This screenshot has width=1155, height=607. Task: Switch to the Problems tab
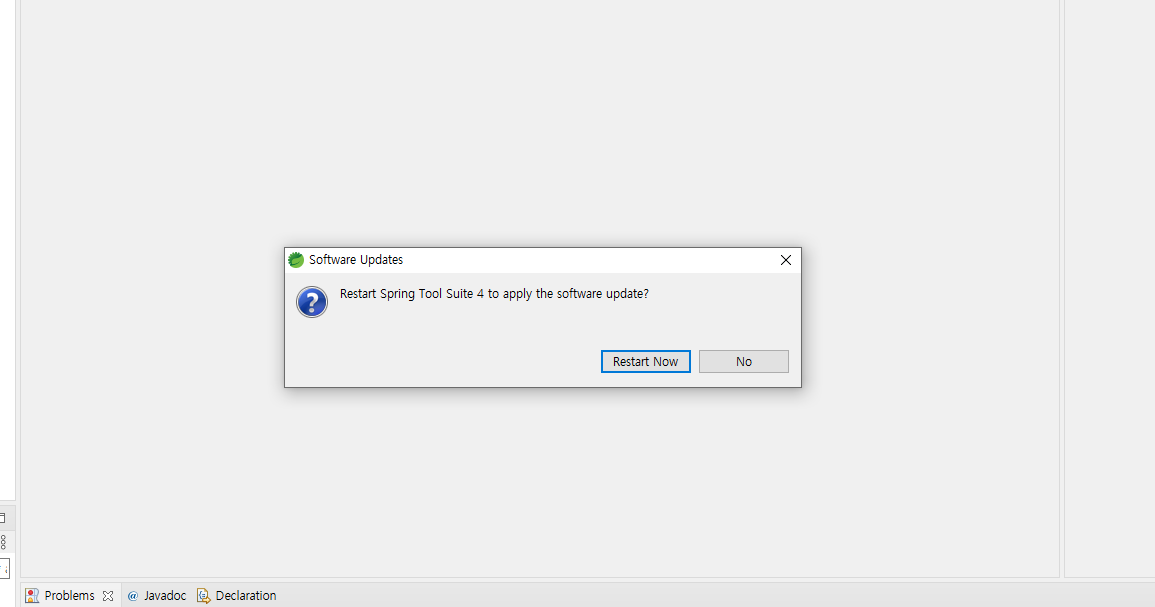pos(69,595)
